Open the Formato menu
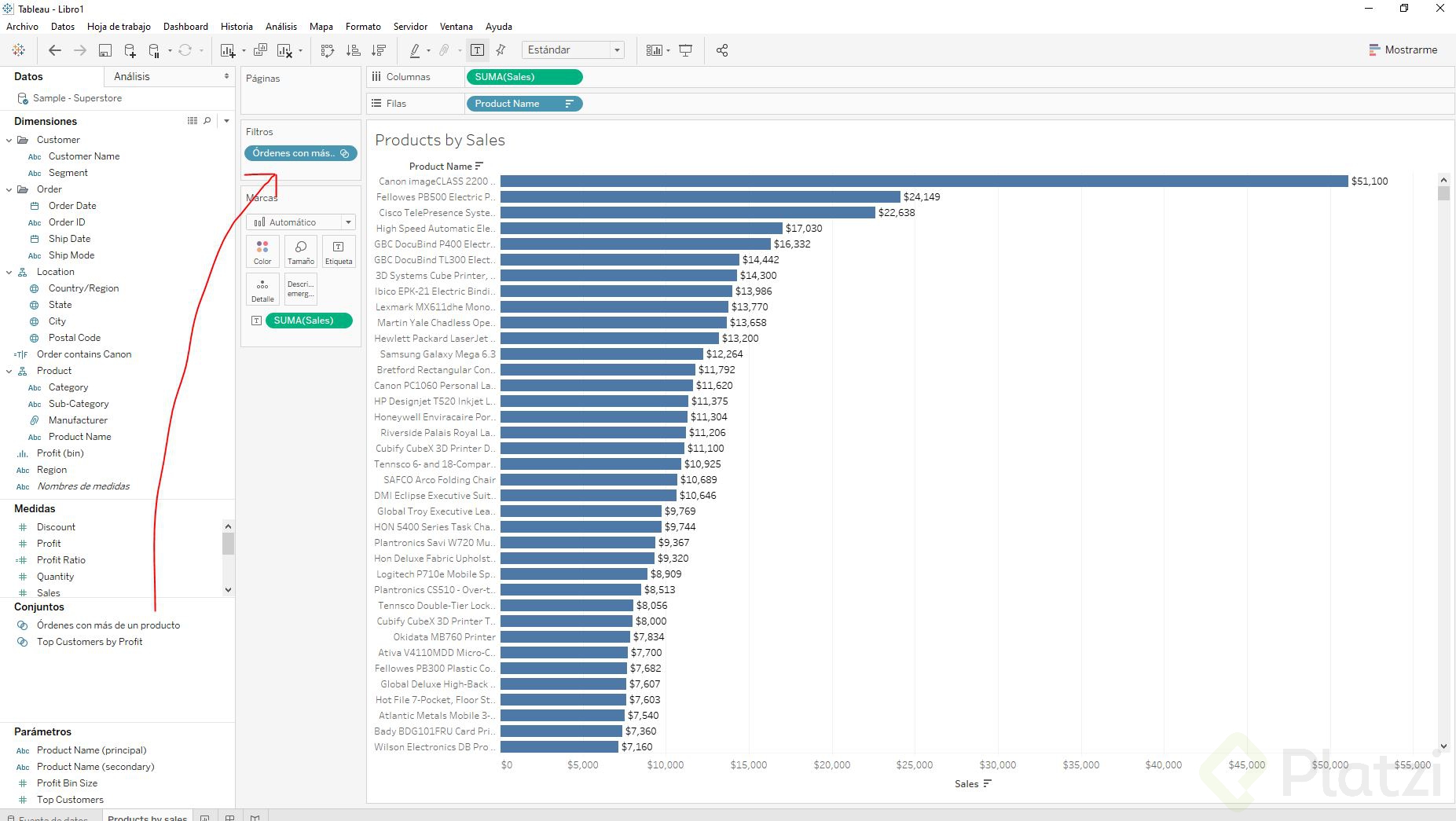Image resolution: width=1456 pixels, height=821 pixels. (x=363, y=27)
